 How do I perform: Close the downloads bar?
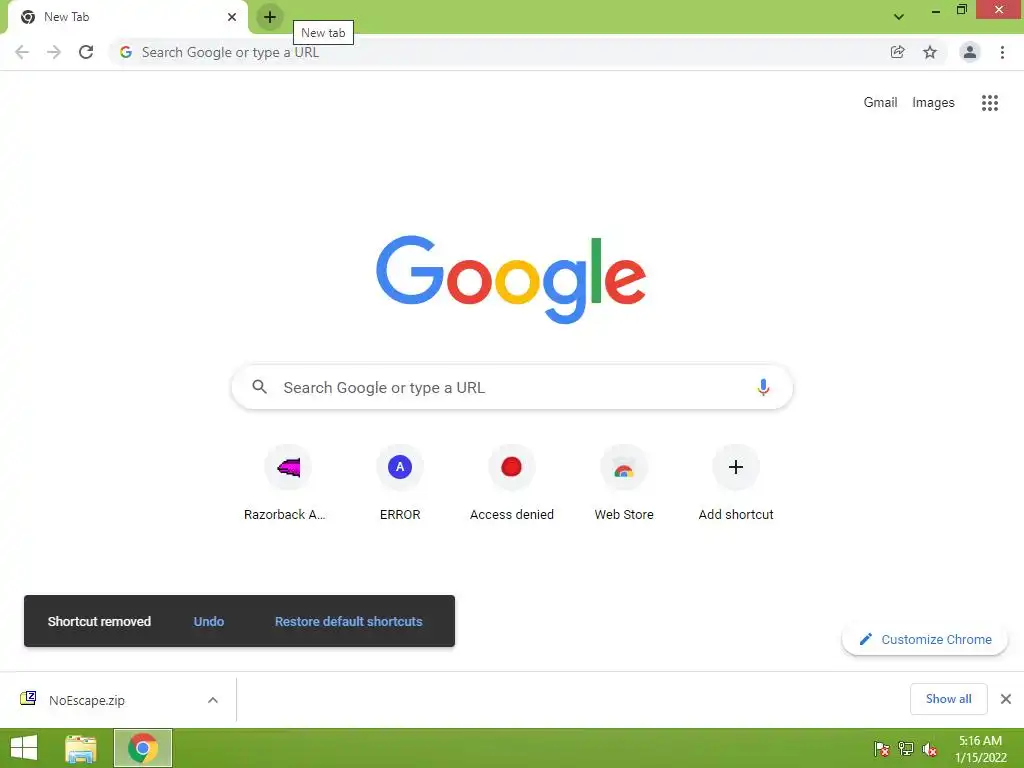[x=1006, y=699]
